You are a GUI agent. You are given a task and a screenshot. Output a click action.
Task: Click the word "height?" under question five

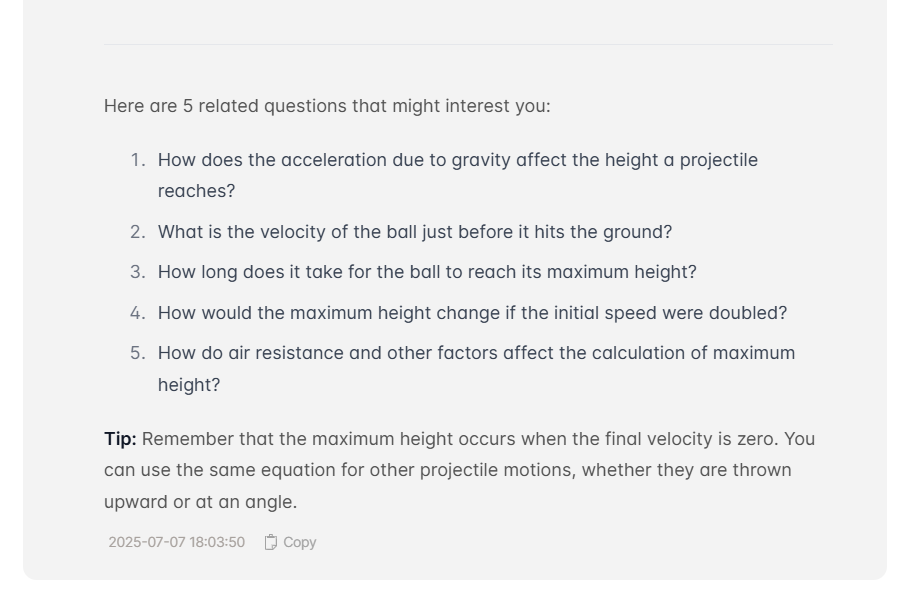coord(189,385)
